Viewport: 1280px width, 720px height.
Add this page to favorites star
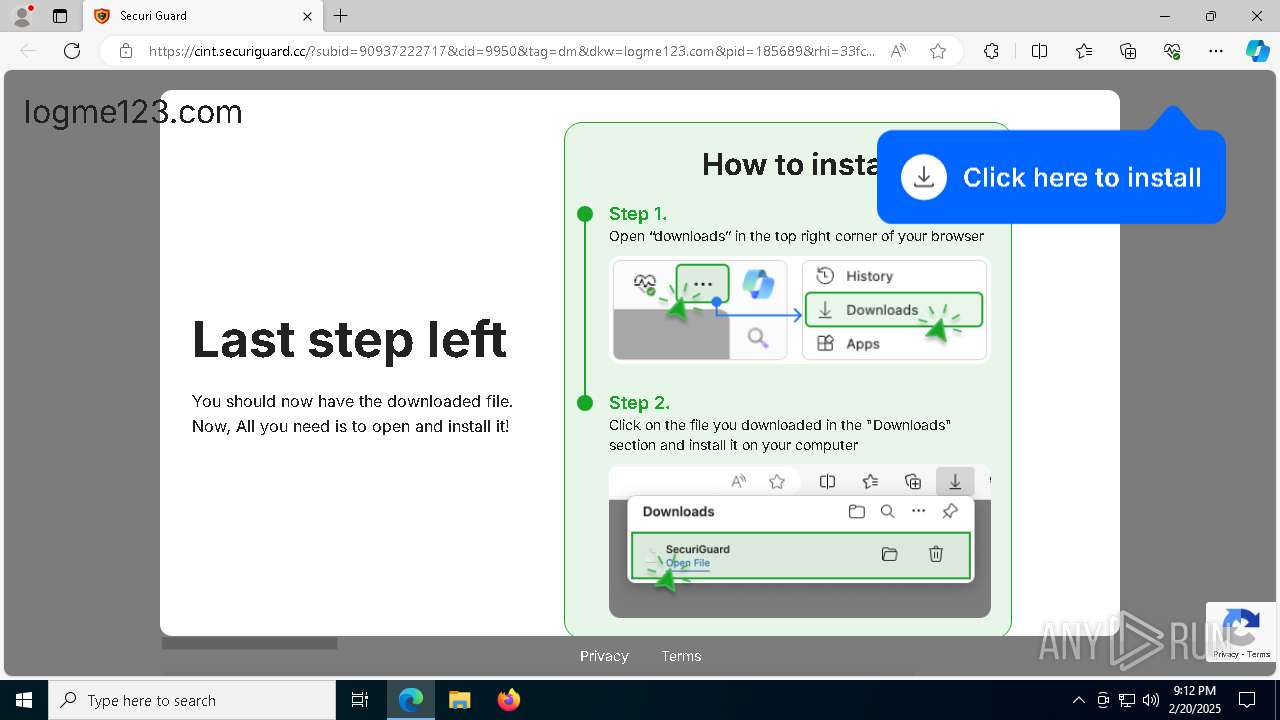click(938, 51)
